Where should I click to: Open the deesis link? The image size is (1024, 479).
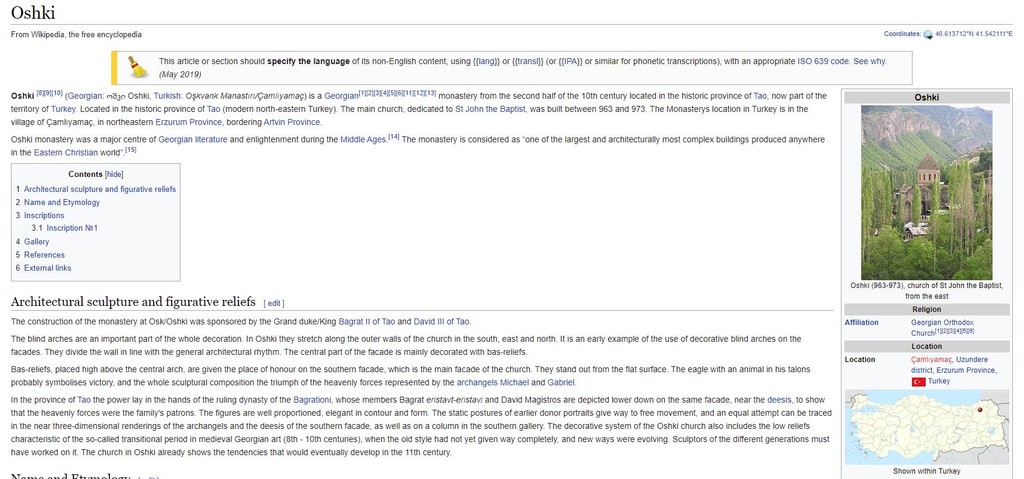point(778,400)
